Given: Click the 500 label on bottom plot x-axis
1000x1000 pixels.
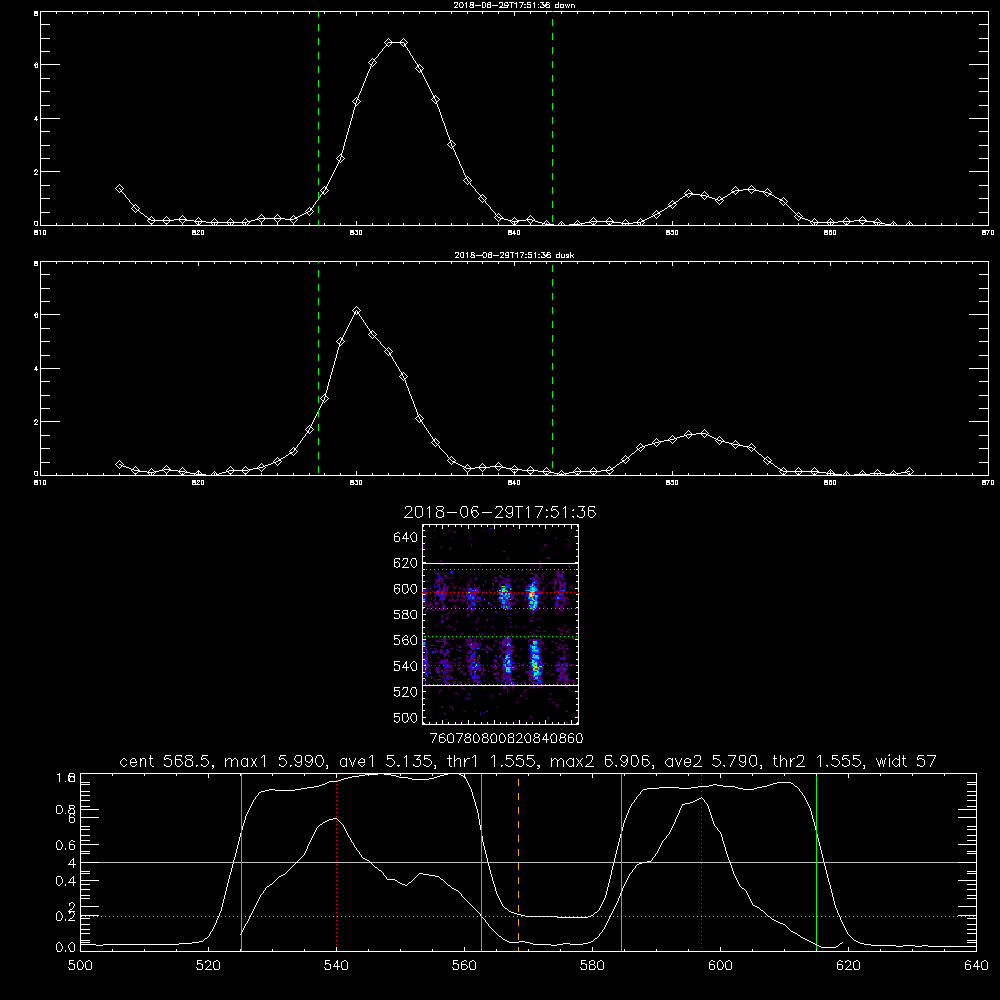Looking at the screenshot, I should (x=80, y=966).
